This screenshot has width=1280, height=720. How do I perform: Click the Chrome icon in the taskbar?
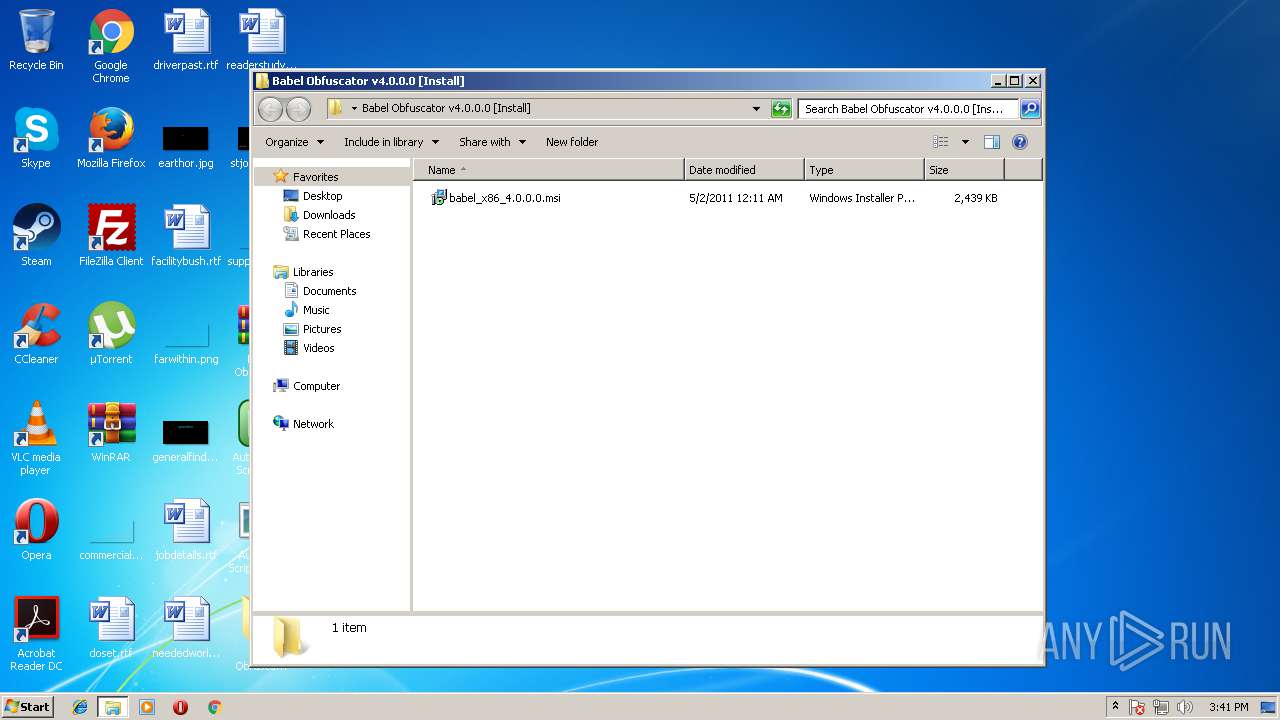pyautogui.click(x=214, y=707)
